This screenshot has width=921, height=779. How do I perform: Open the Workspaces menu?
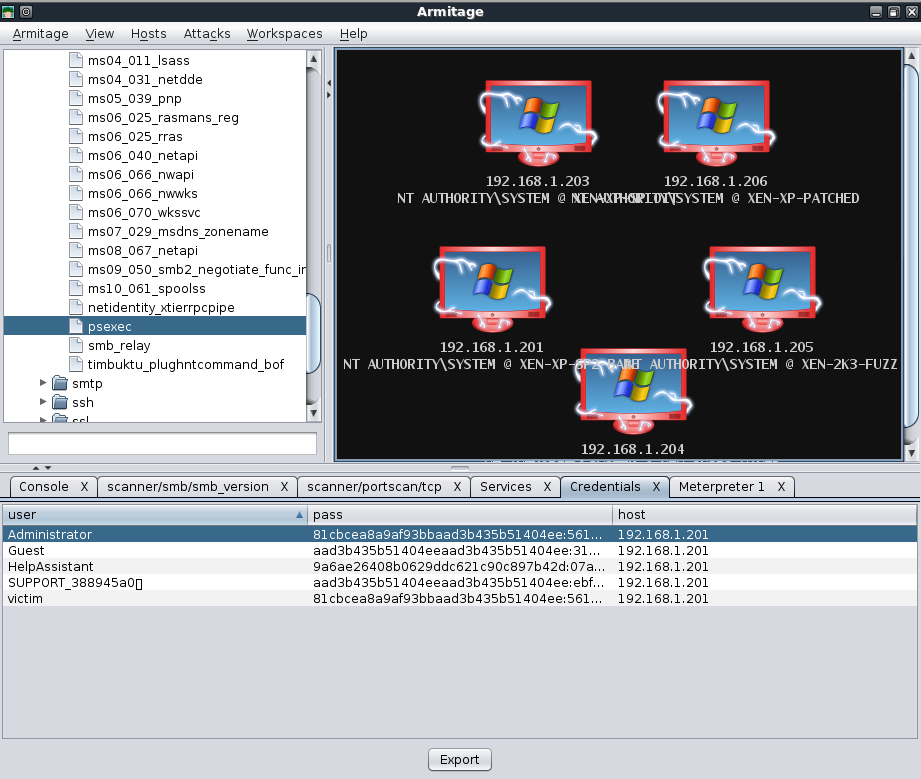pos(285,34)
